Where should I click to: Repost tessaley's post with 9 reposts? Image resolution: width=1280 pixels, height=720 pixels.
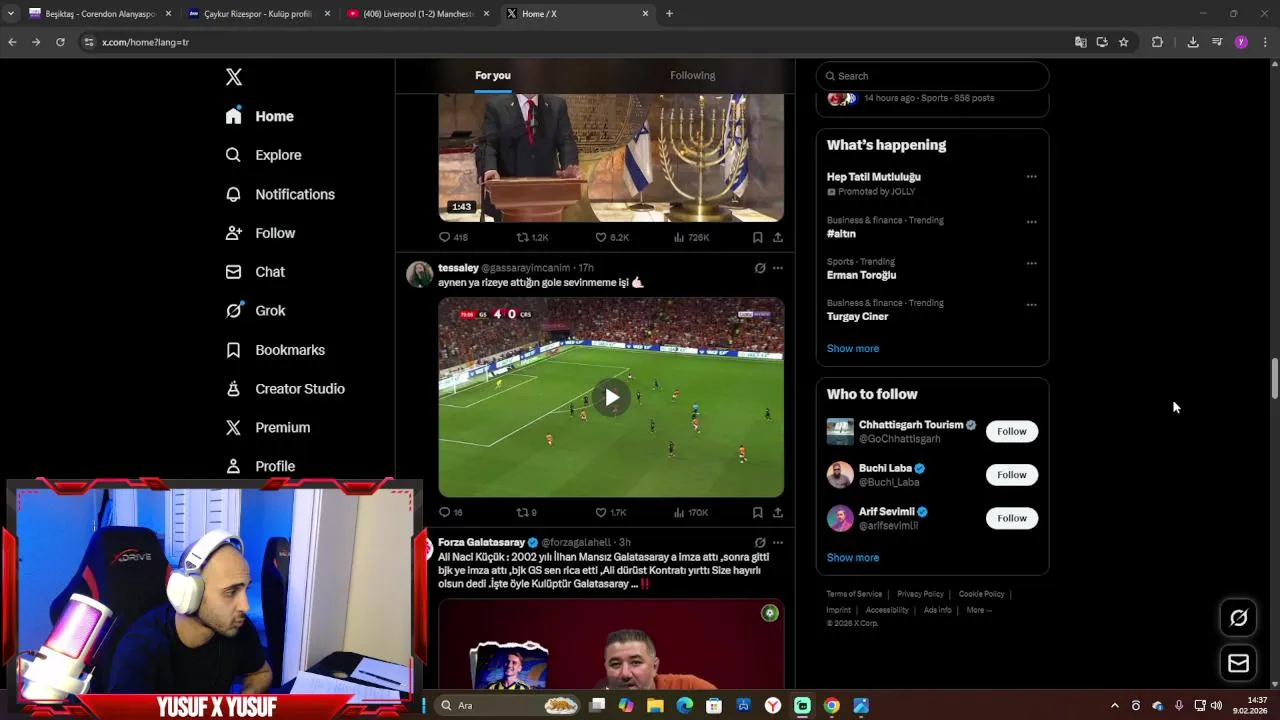pyautogui.click(x=526, y=512)
